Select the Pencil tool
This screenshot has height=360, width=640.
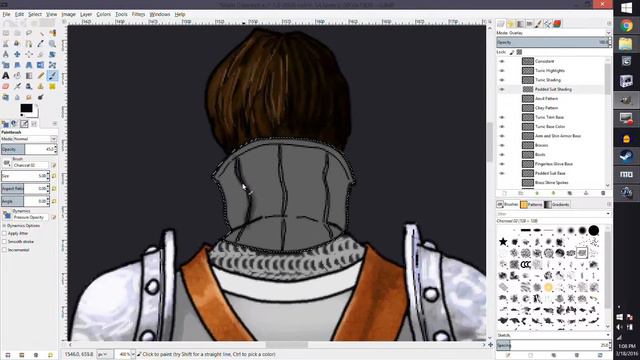pyautogui.click(x=41, y=76)
